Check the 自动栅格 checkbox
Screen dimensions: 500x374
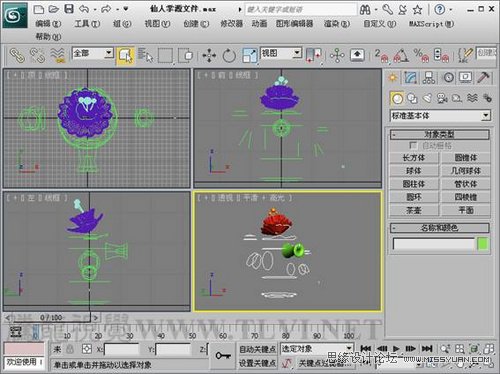tap(413, 145)
